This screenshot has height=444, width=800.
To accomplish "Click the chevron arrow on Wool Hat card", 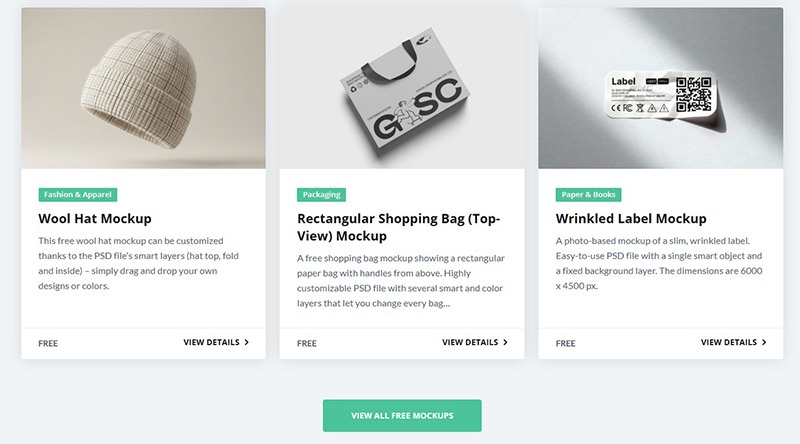I will coord(246,342).
